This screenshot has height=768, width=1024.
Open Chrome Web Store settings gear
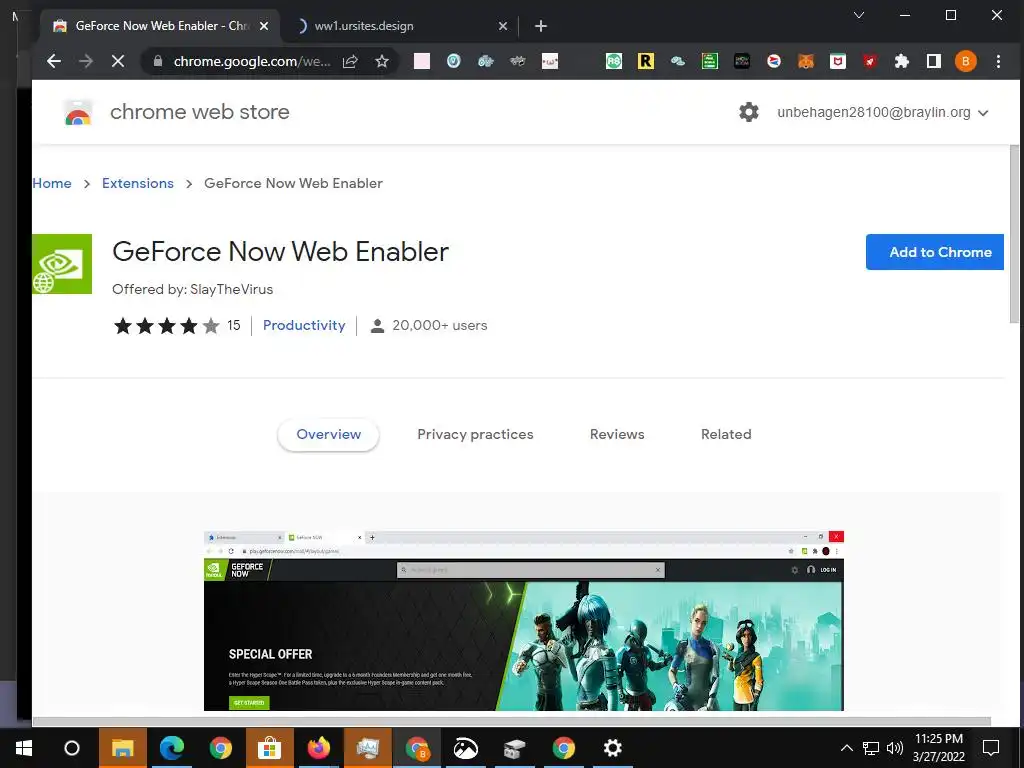(748, 112)
